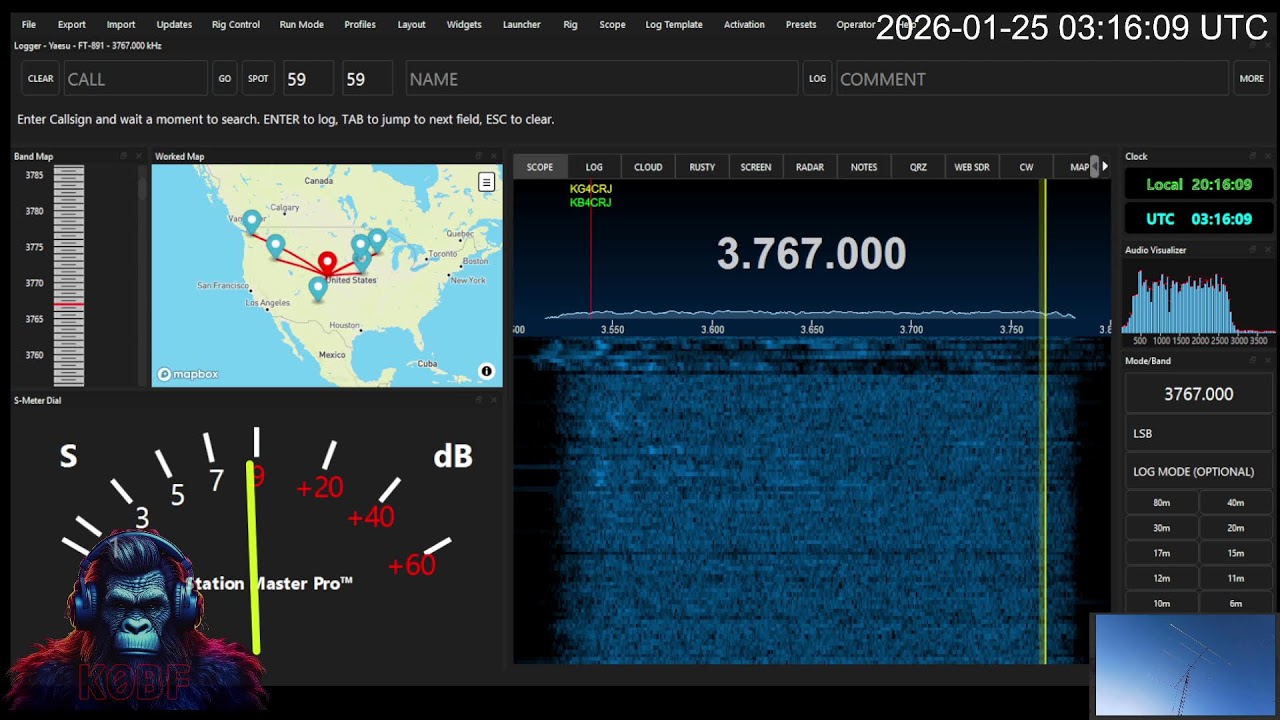Switch to the CLOUD tab
The image size is (1280, 720).
[x=648, y=167]
